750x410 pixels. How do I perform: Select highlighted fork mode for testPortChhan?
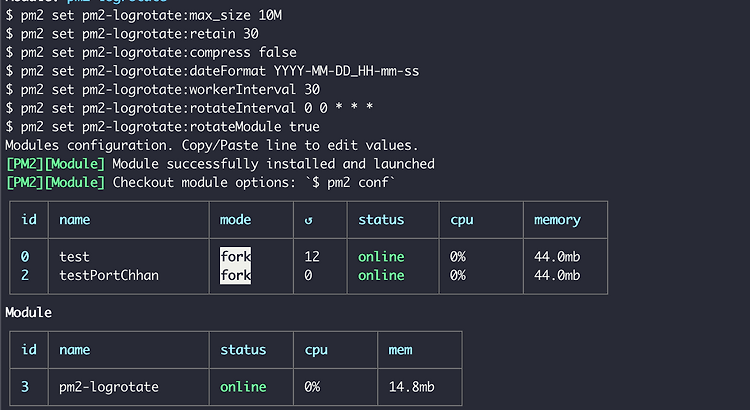pyautogui.click(x=236, y=275)
